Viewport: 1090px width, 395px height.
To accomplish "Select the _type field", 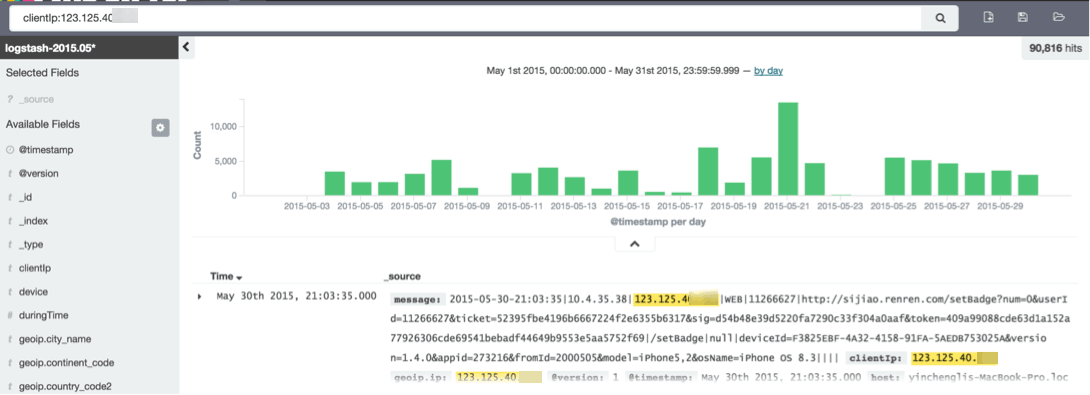I will click(31, 245).
